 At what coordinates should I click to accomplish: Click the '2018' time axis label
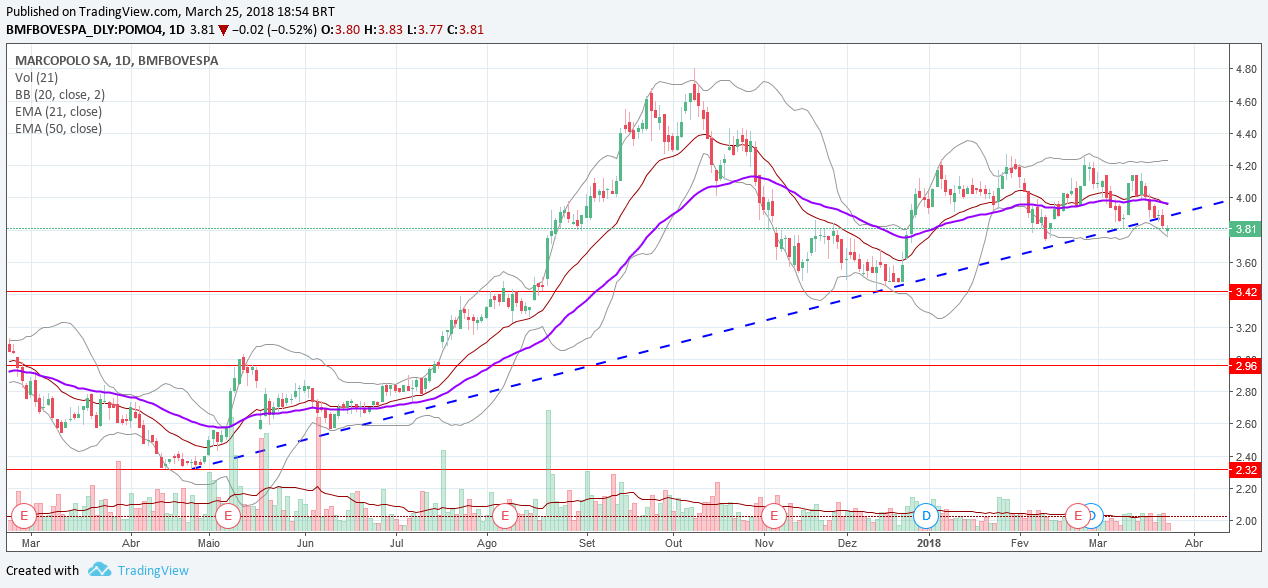pyautogui.click(x=930, y=544)
